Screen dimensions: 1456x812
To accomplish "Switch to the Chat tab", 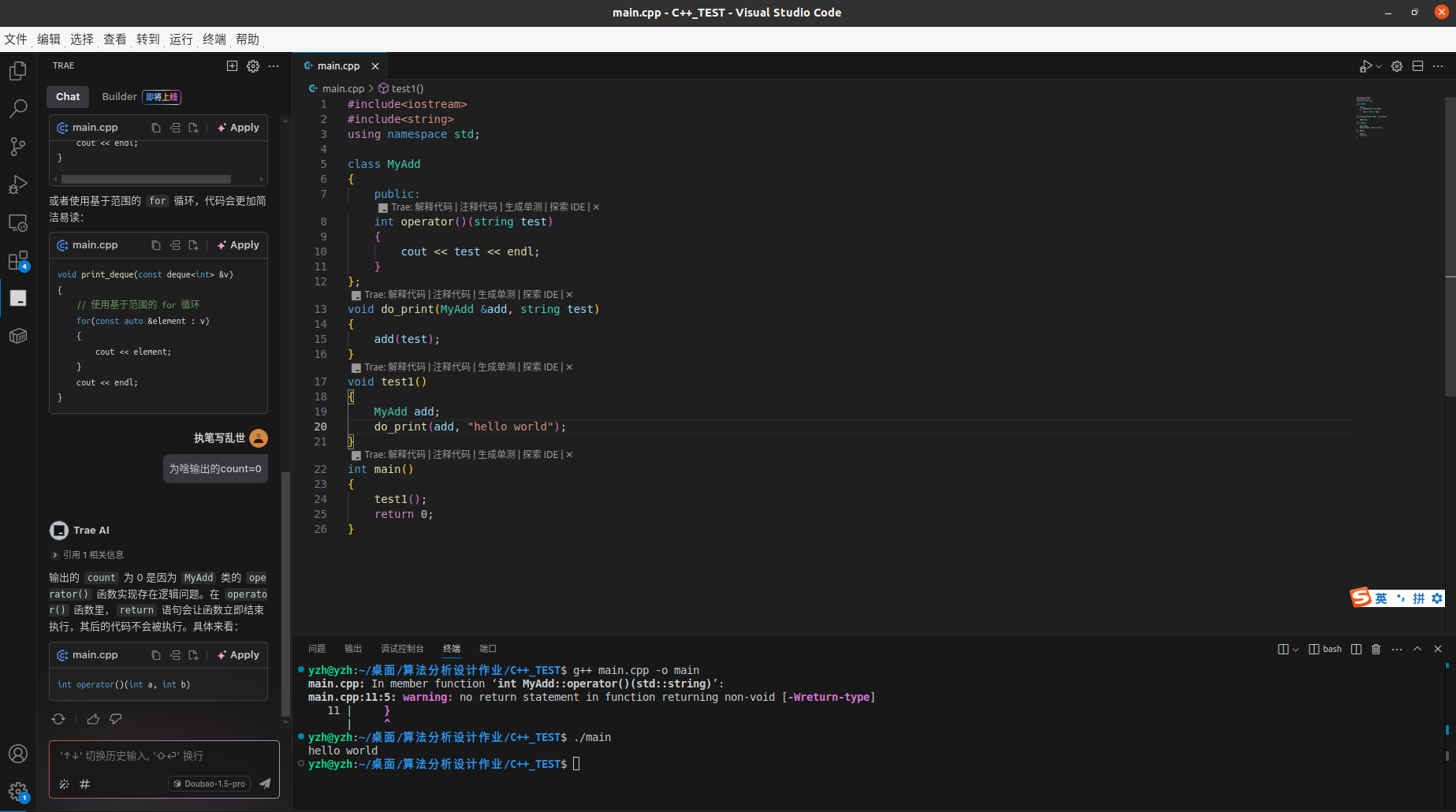I will [x=68, y=97].
